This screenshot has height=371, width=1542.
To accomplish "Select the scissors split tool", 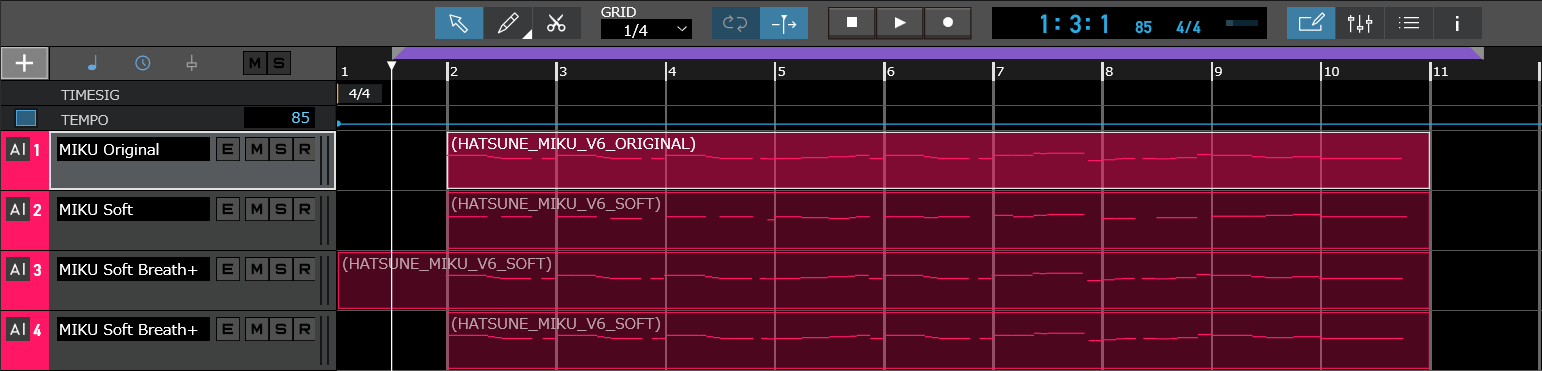I will pos(557,22).
